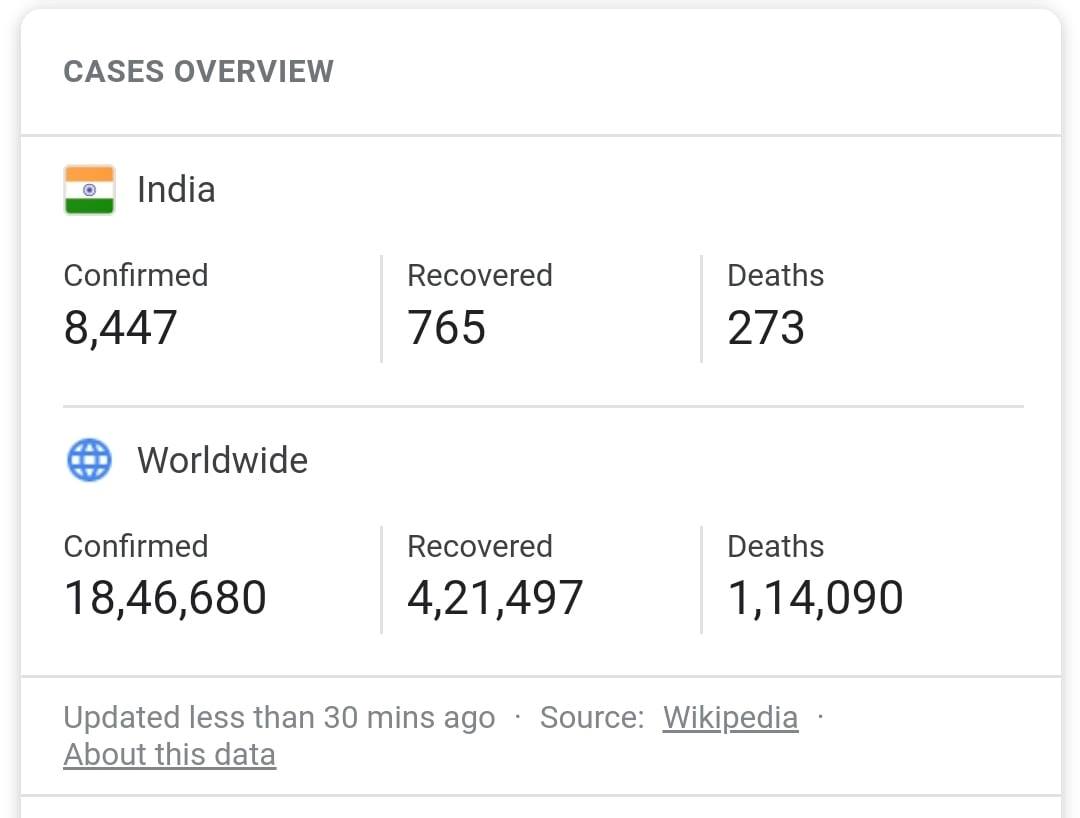Click worldwide confirmed count 18,46,680
The image size is (1080, 818).
pos(165,598)
